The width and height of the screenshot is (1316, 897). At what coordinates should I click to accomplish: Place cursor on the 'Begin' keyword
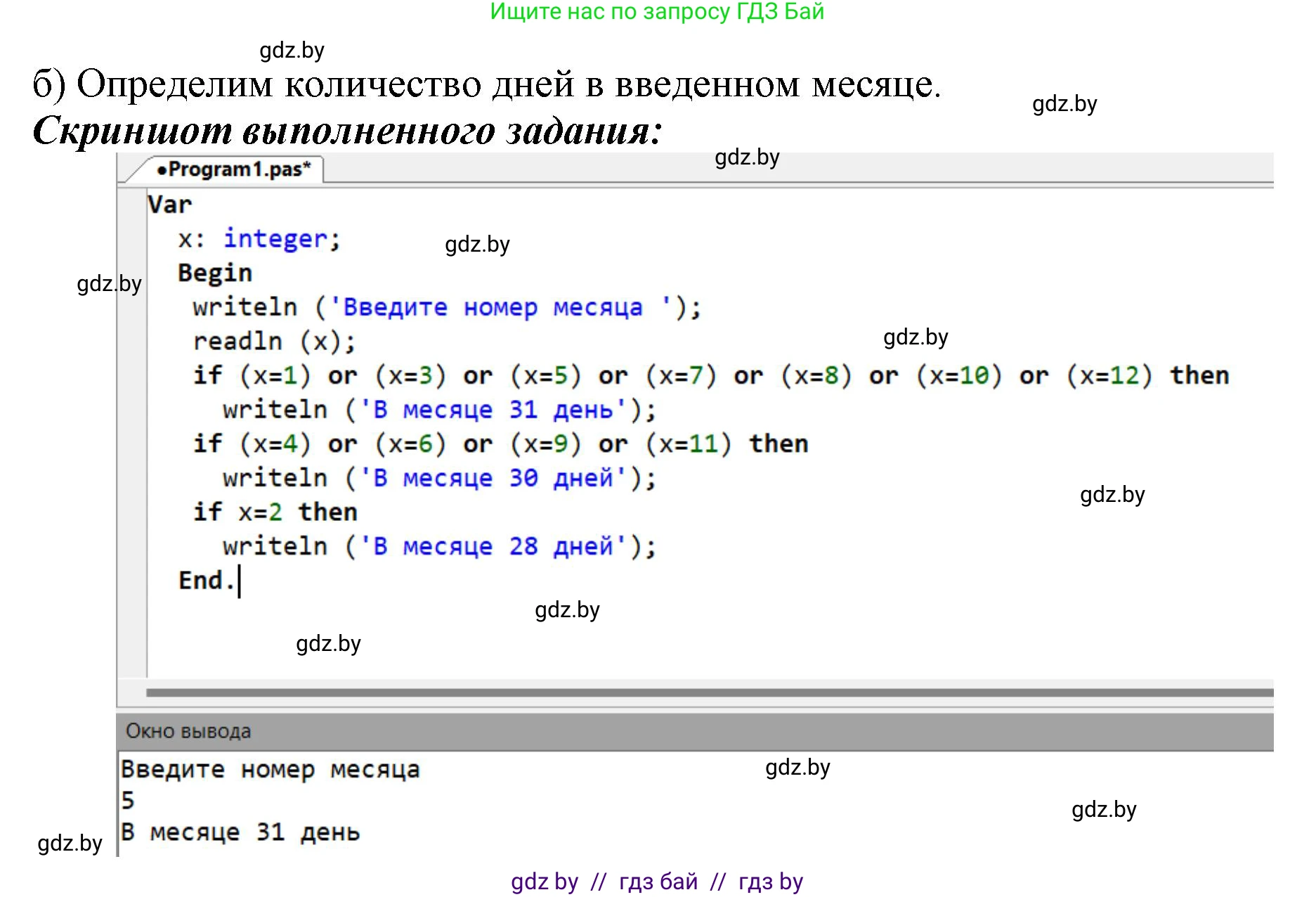coord(214,273)
